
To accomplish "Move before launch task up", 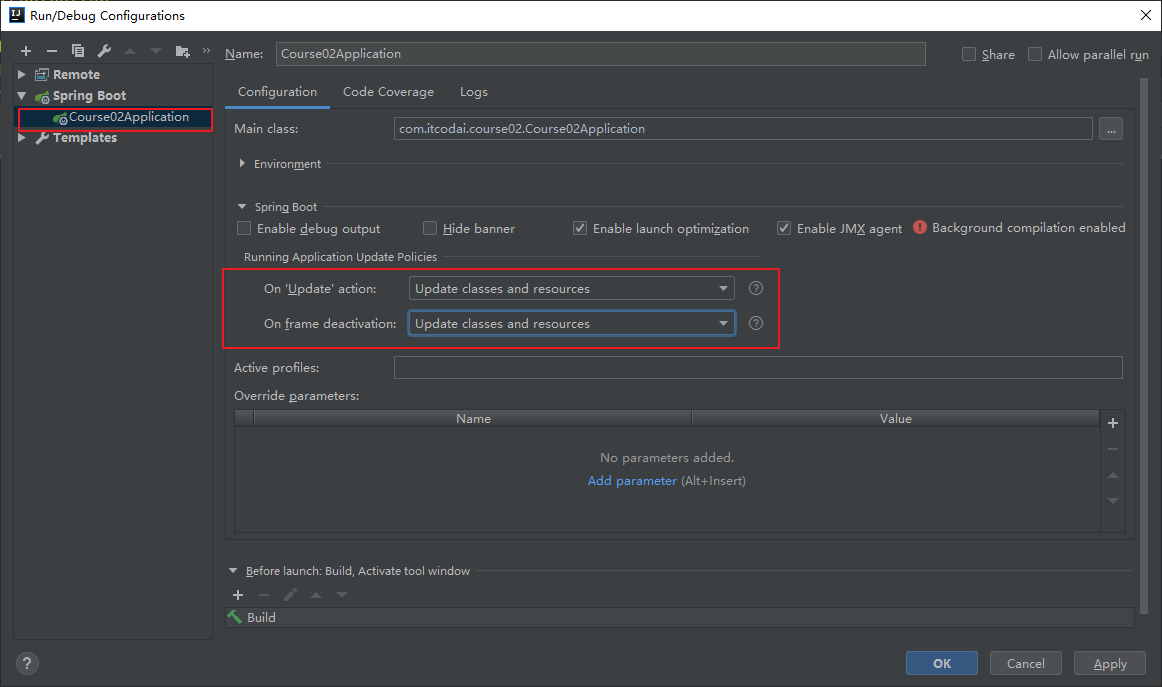I will [x=316, y=595].
